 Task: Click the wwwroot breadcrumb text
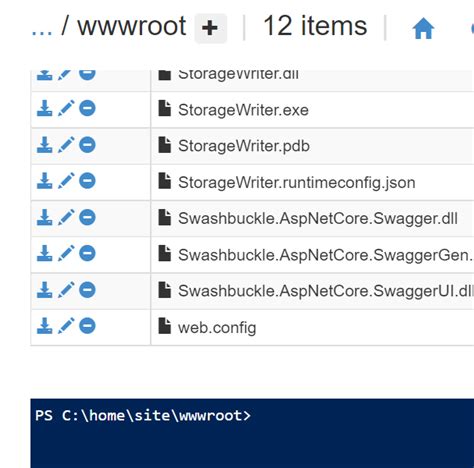click(x=132, y=26)
